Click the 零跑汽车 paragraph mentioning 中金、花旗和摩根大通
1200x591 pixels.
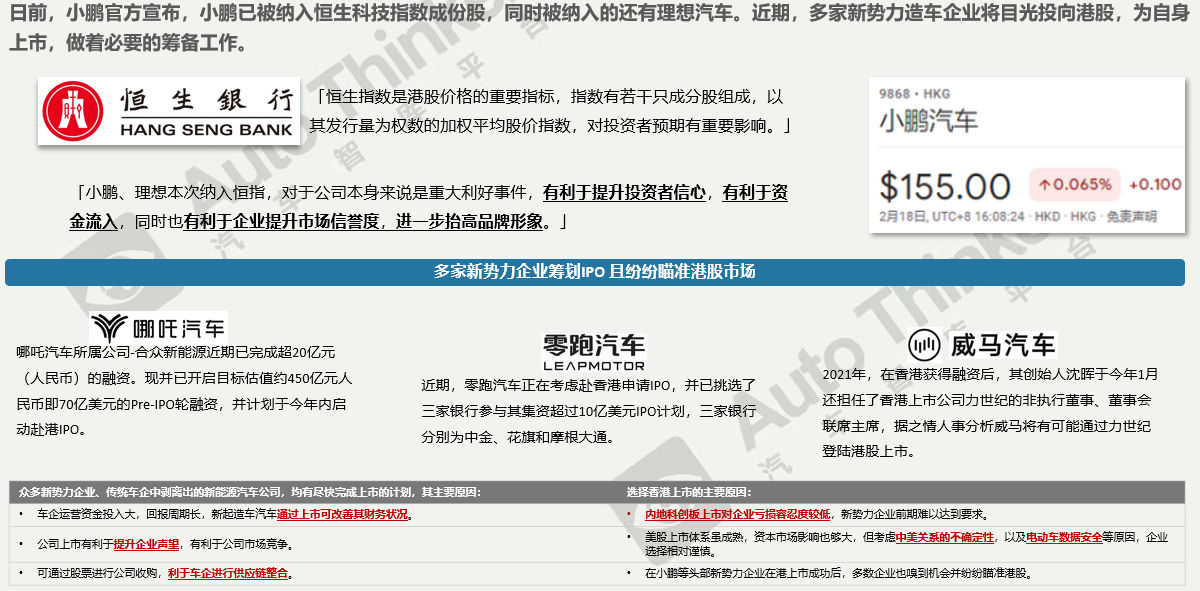coord(590,411)
